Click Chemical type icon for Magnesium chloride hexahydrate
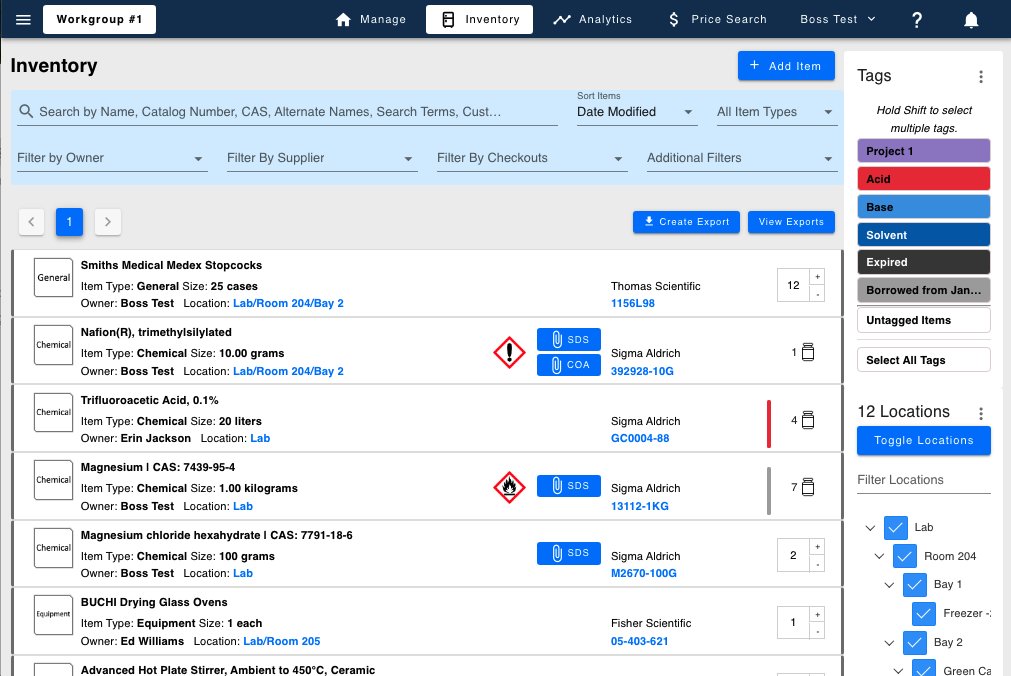 point(54,548)
